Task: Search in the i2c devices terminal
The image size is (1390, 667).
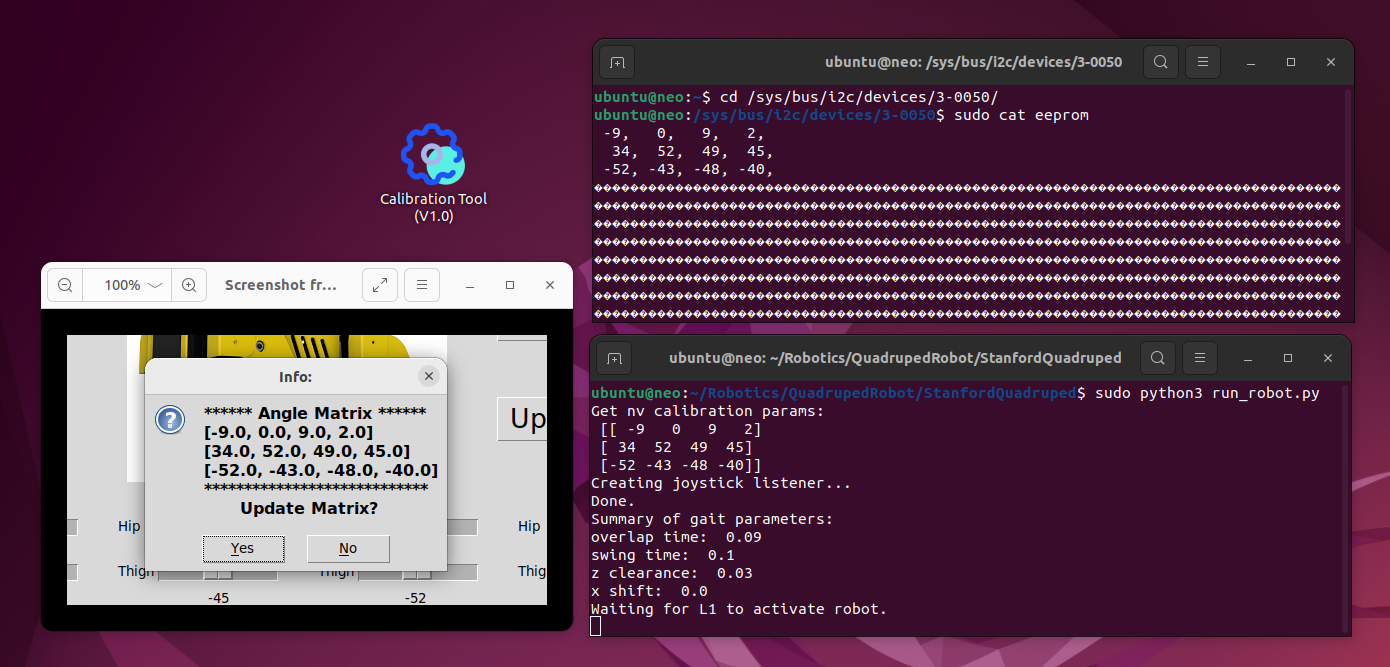Action: (1160, 62)
